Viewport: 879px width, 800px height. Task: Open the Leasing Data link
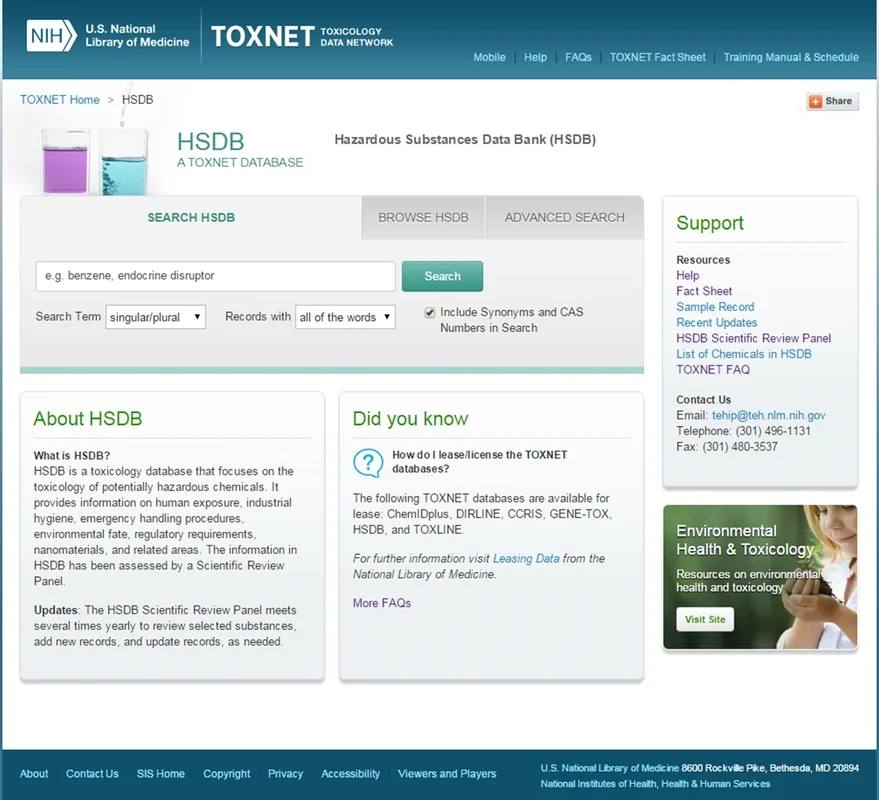point(526,558)
